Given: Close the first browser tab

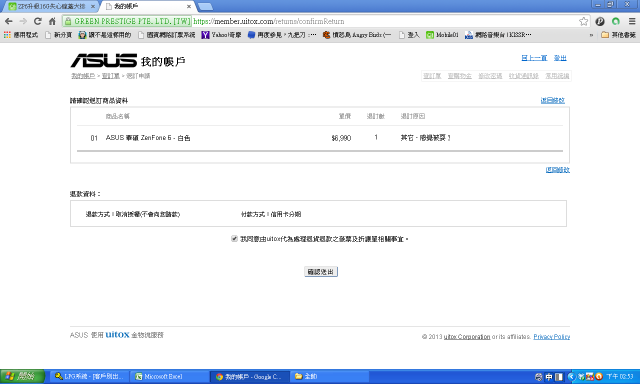Looking at the screenshot, I should (93, 7).
